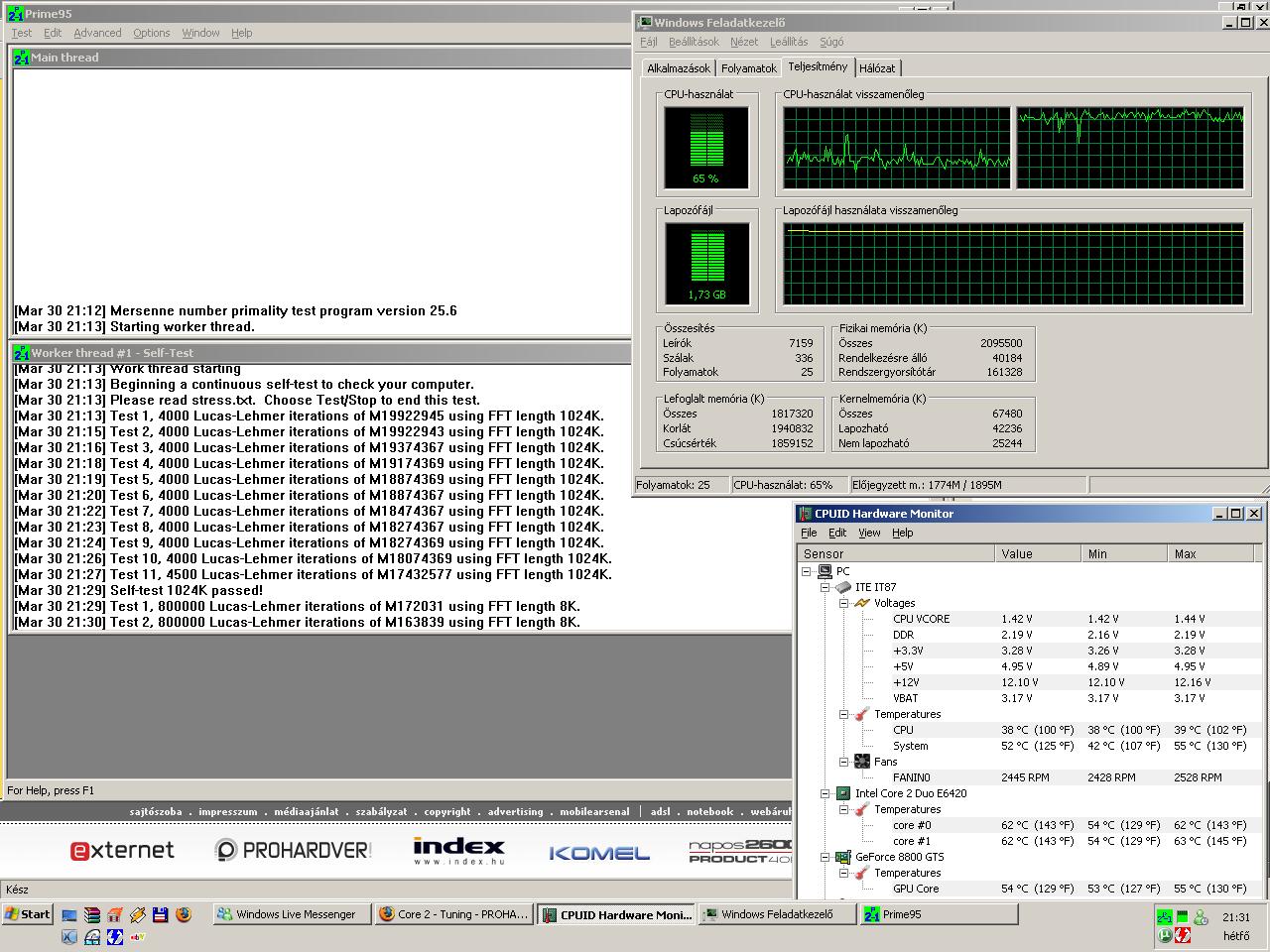
Task: Click the Prime95 tray icon
Action: (1165, 917)
